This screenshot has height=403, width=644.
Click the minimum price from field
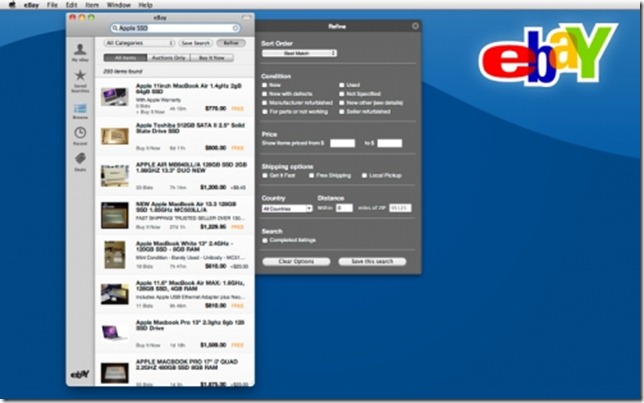click(343, 143)
